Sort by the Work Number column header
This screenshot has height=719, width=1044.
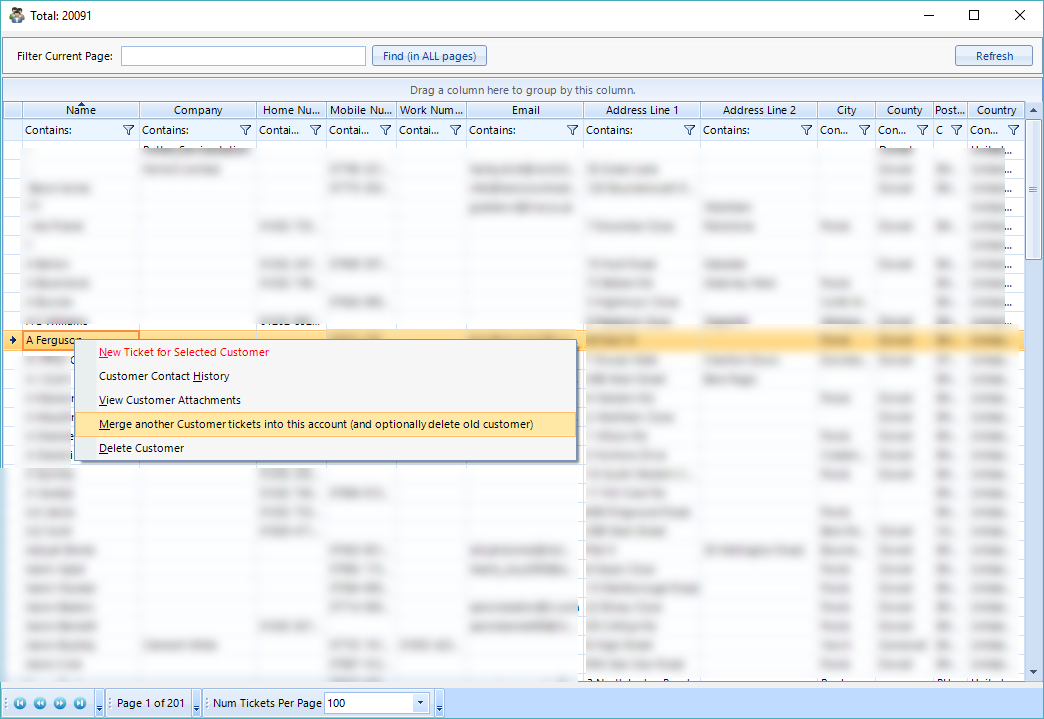tap(431, 110)
